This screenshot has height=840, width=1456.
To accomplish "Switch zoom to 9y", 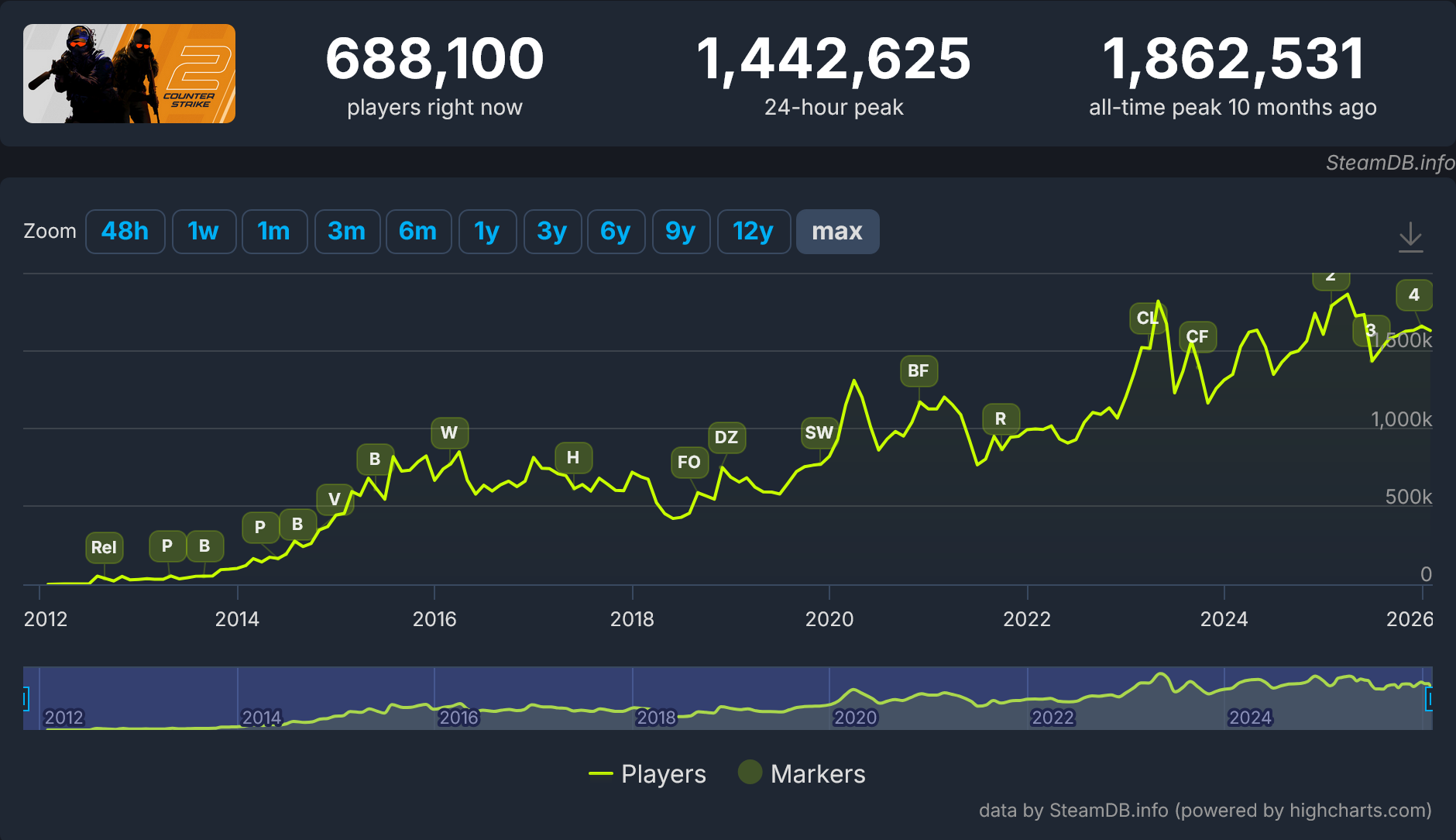I will (681, 231).
